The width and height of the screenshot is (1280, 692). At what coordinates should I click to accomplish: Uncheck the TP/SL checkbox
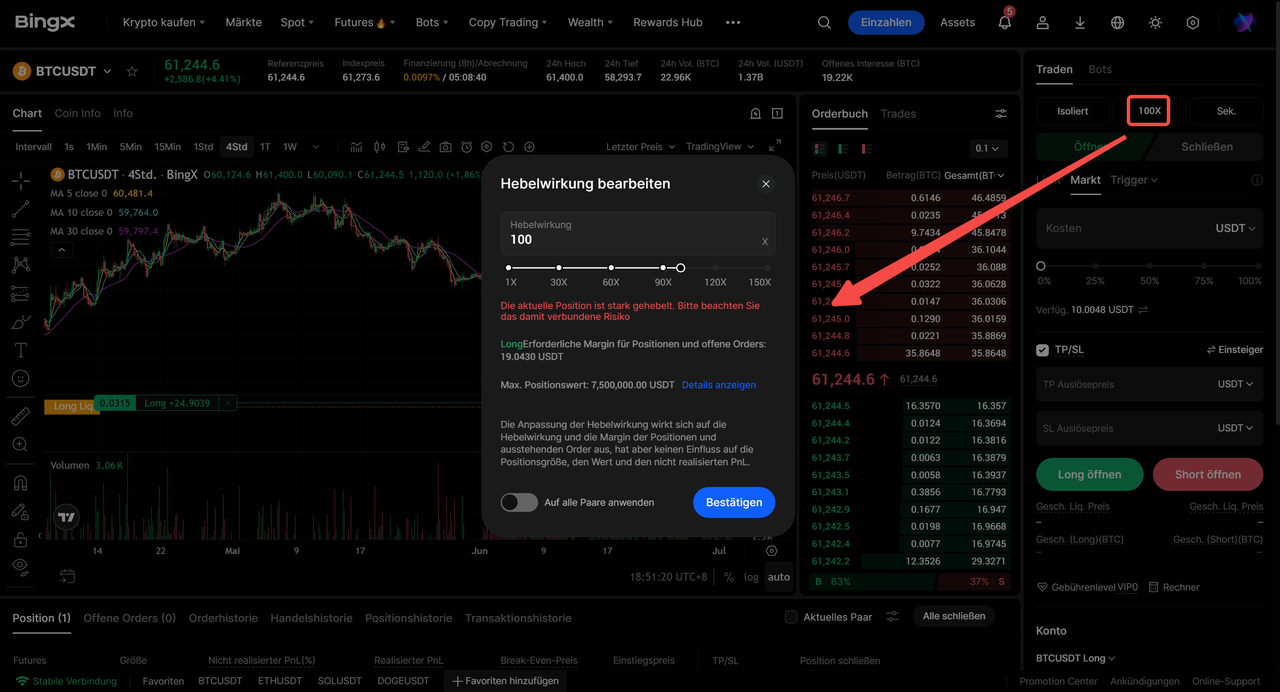tap(1043, 350)
